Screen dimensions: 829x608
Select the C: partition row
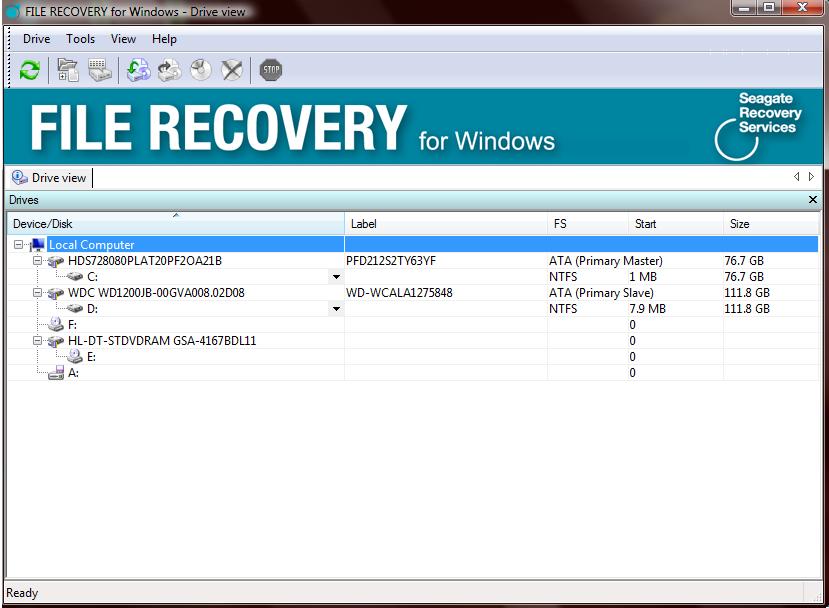(x=413, y=277)
